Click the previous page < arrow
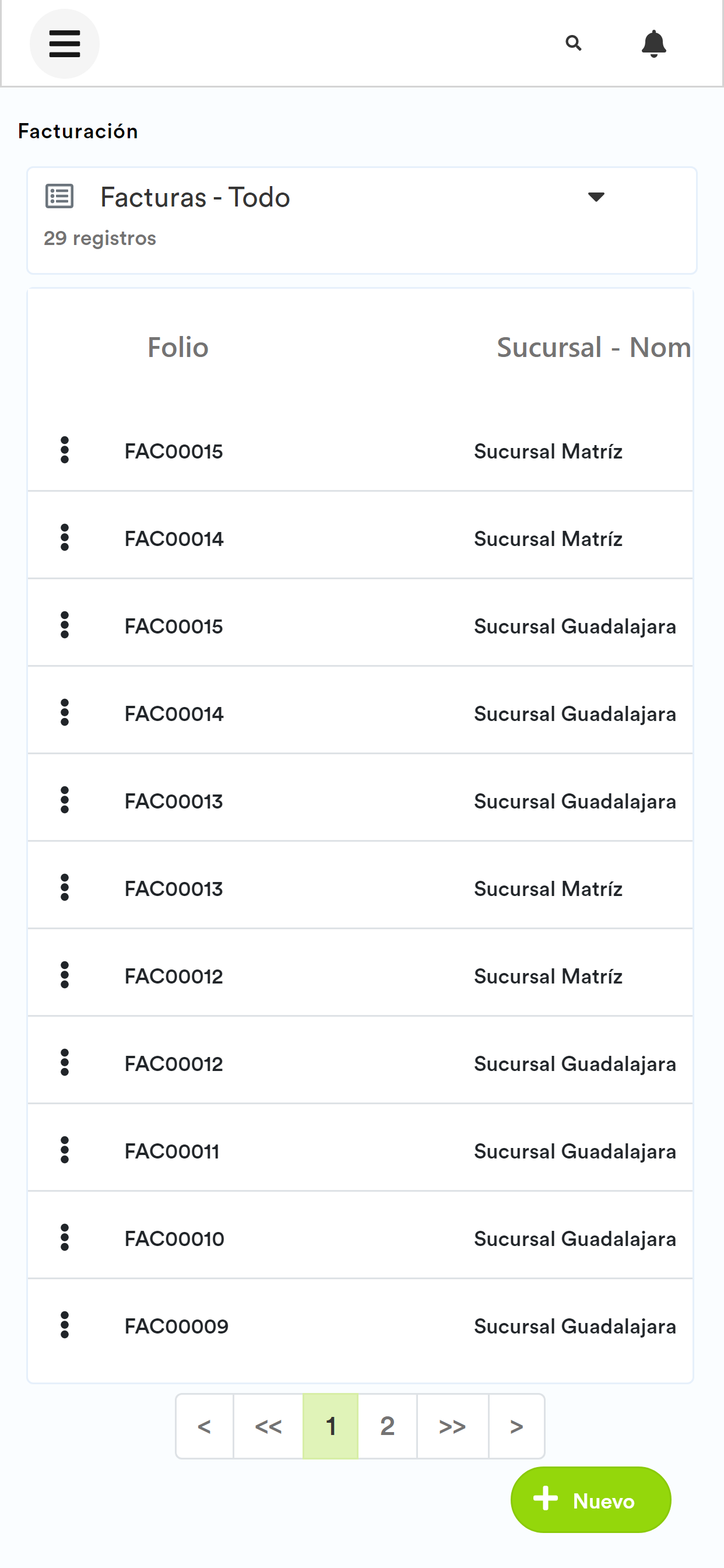Viewport: 724px width, 1568px height. click(x=205, y=1426)
